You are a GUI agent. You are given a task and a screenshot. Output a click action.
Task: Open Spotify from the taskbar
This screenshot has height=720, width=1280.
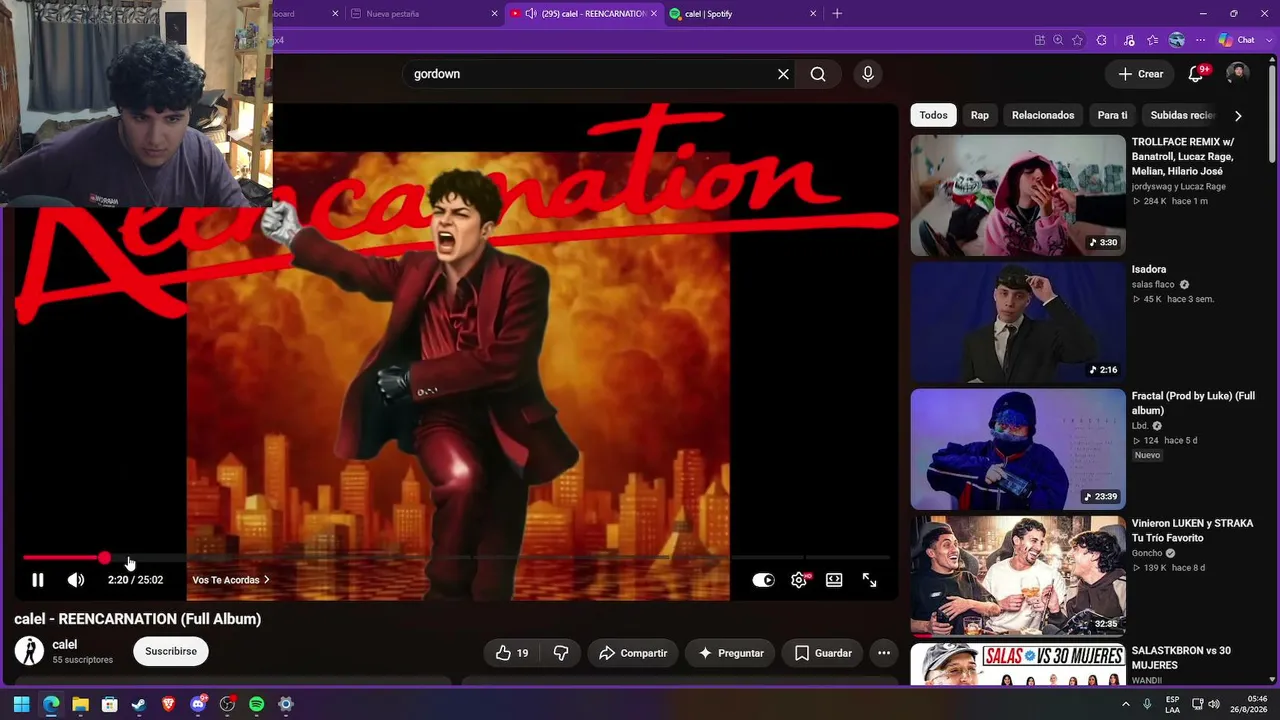[x=256, y=705]
